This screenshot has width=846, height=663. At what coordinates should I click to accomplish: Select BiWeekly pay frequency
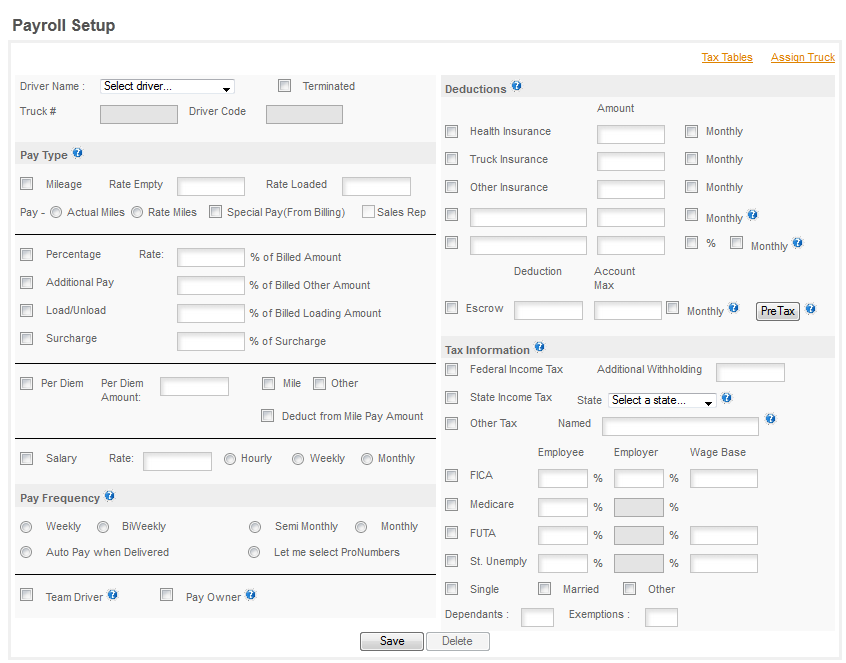pos(103,527)
